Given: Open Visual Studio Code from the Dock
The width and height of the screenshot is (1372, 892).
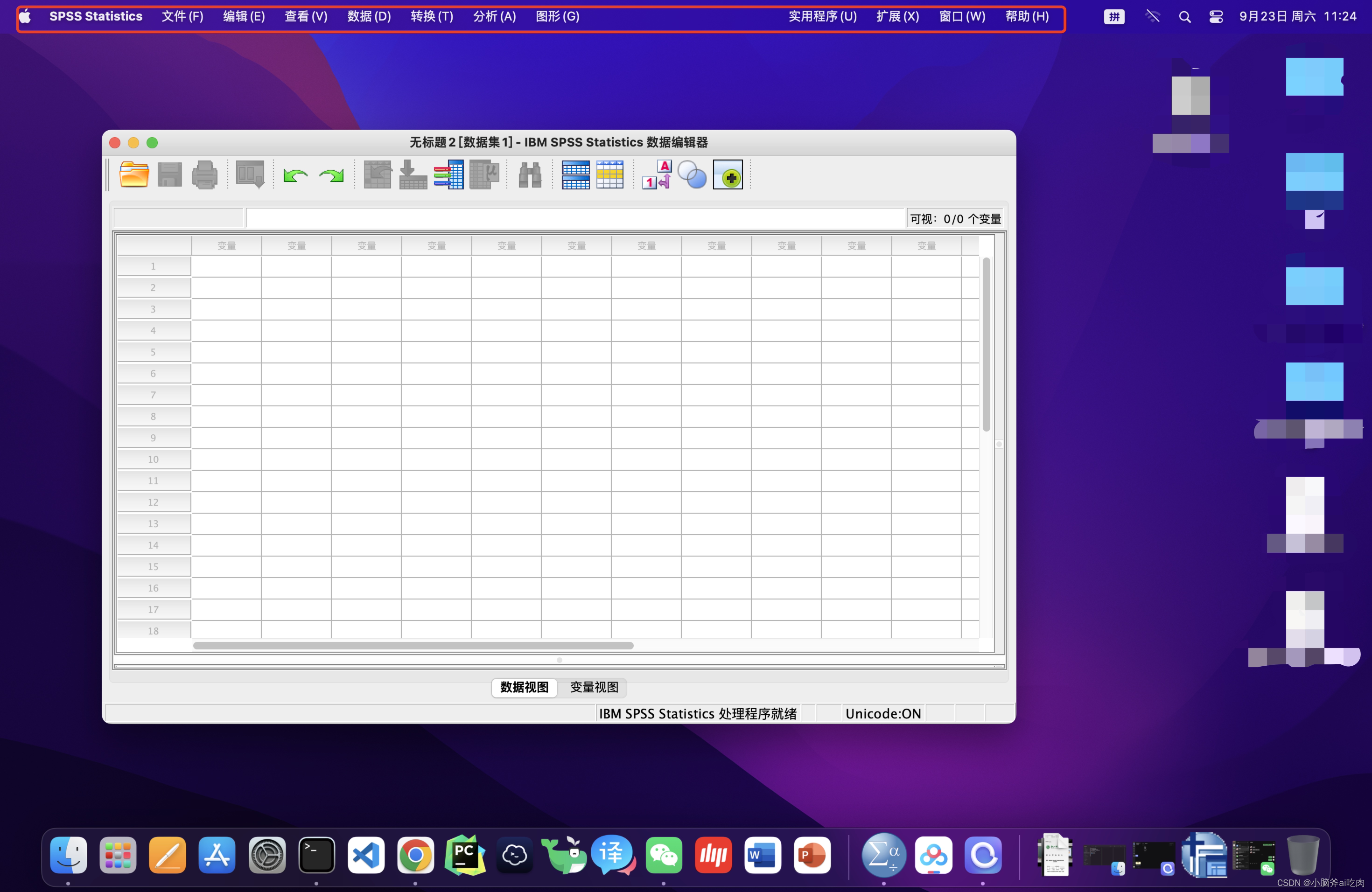Looking at the screenshot, I should (x=366, y=855).
